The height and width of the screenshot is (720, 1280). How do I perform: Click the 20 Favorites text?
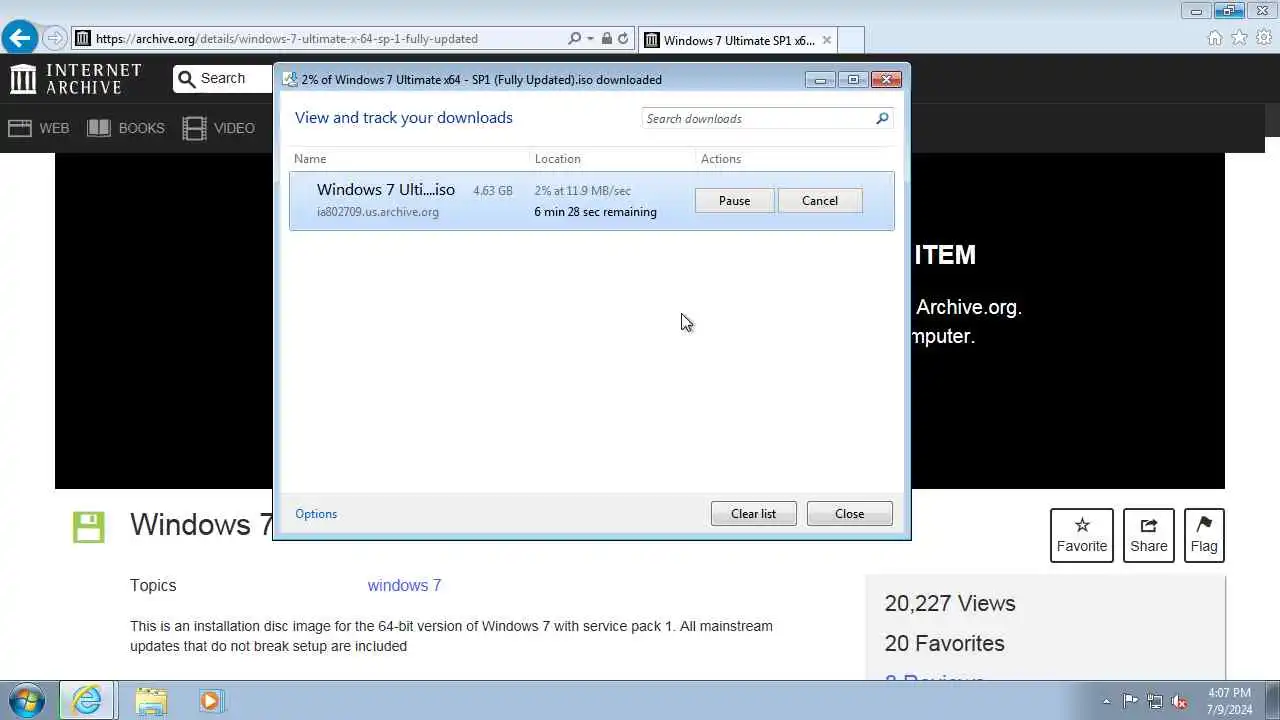point(944,644)
